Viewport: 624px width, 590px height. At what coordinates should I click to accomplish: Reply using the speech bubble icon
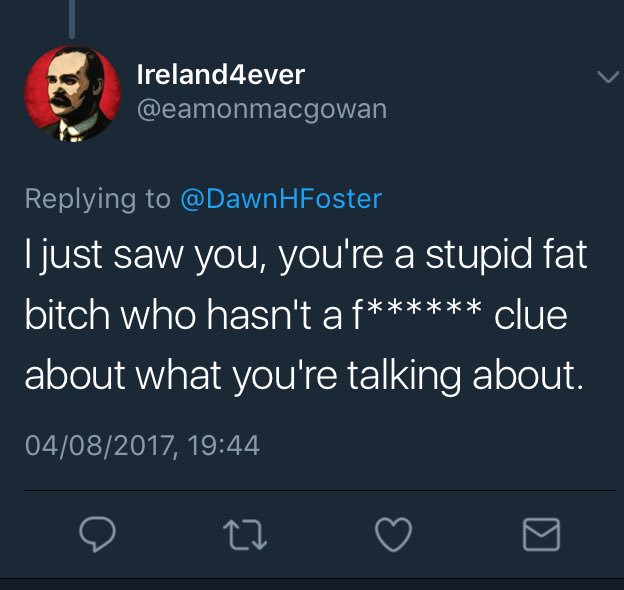coord(98,534)
